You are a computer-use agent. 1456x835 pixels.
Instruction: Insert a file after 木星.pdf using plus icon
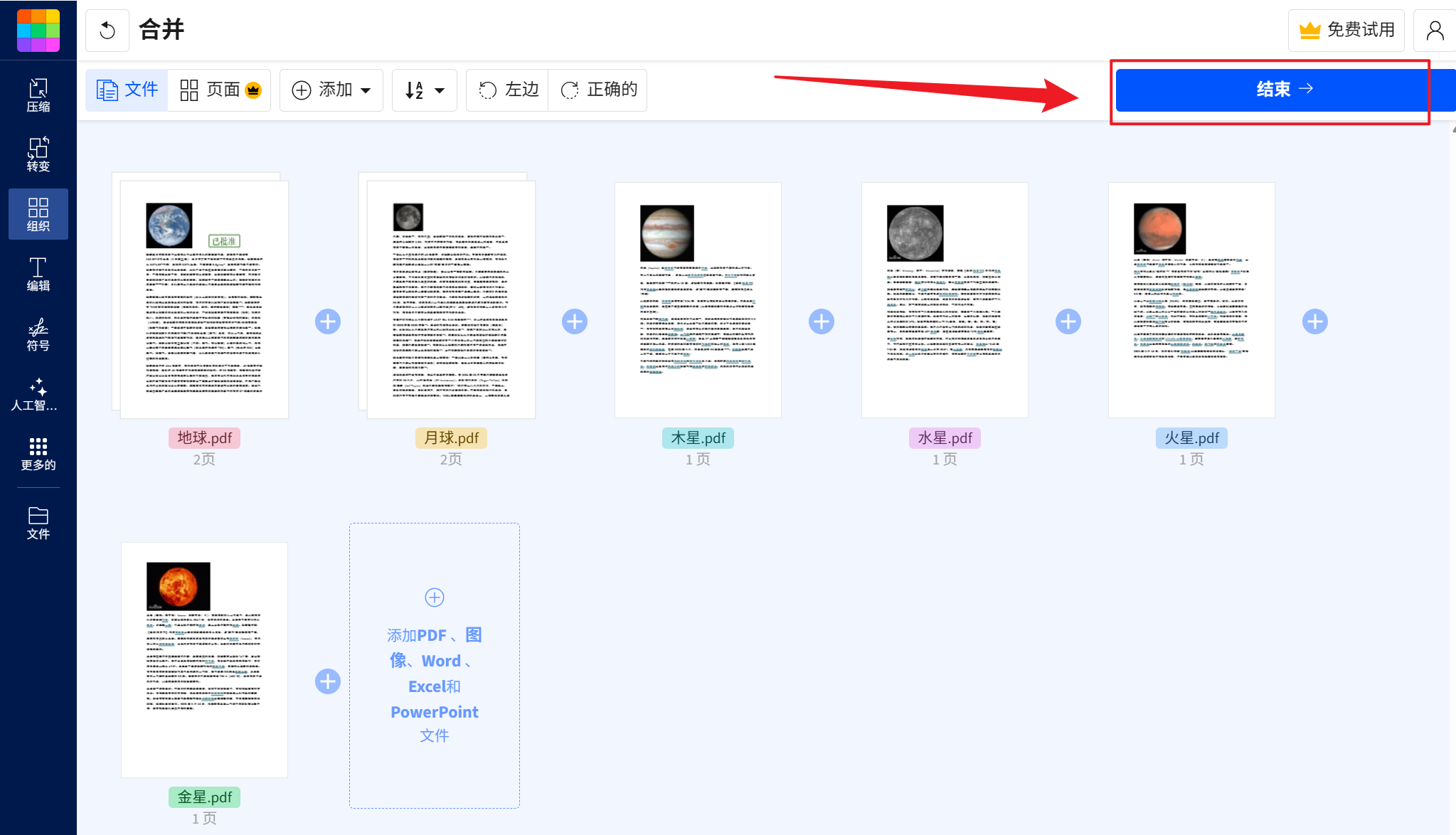(821, 321)
